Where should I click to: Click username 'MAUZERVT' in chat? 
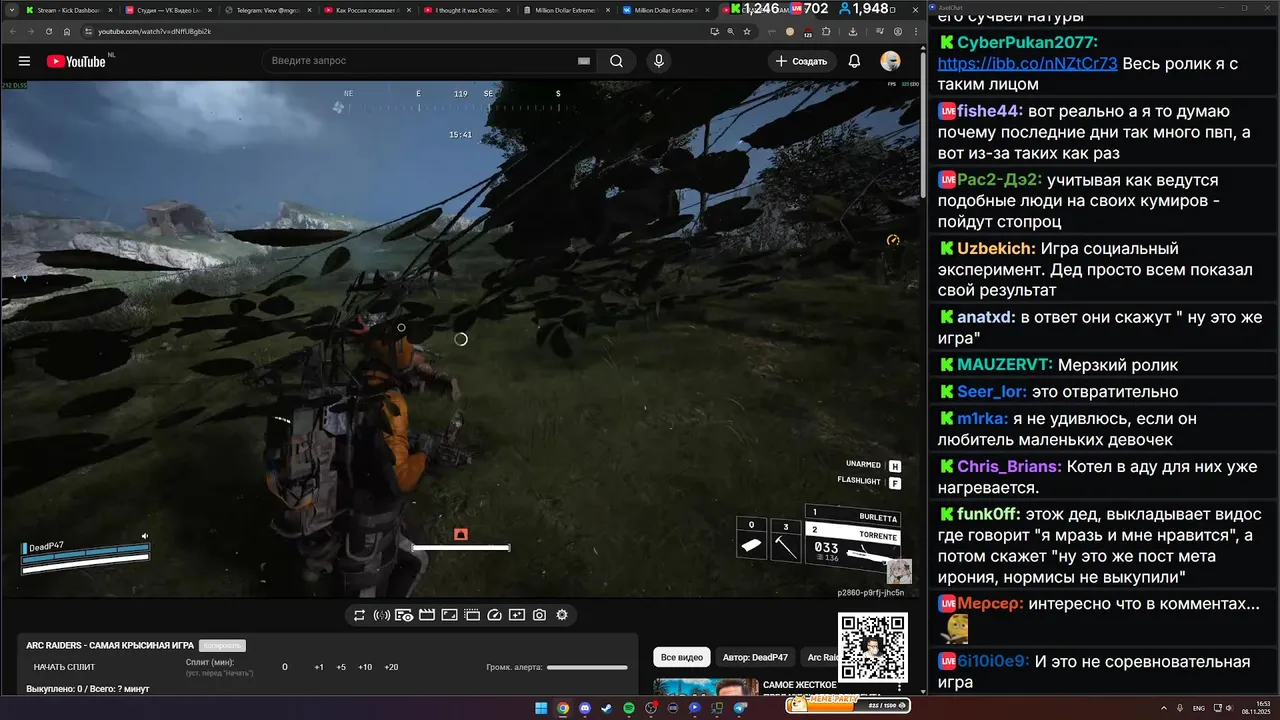tap(1005, 365)
